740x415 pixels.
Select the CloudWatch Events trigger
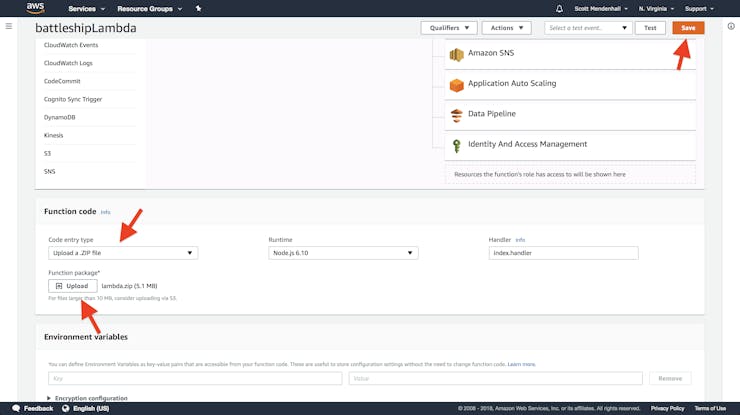(71, 45)
